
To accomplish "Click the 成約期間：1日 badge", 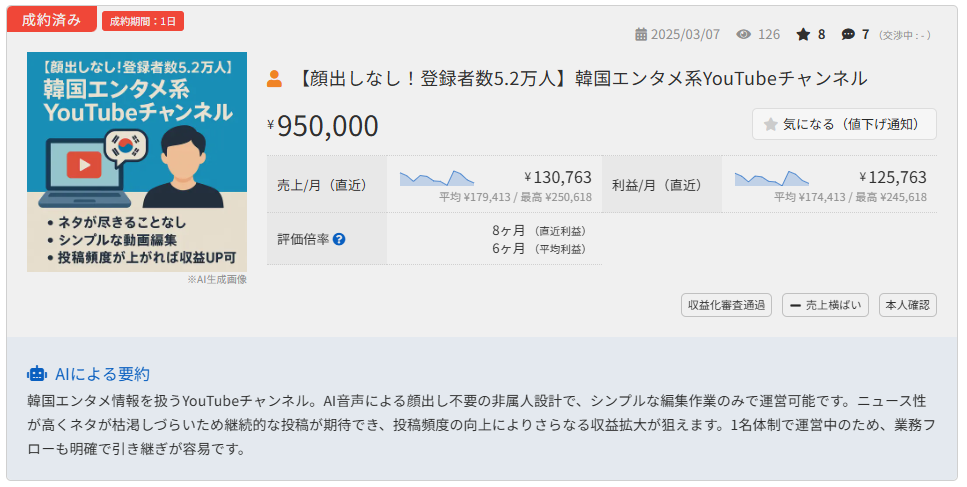I will pyautogui.click(x=143, y=21).
